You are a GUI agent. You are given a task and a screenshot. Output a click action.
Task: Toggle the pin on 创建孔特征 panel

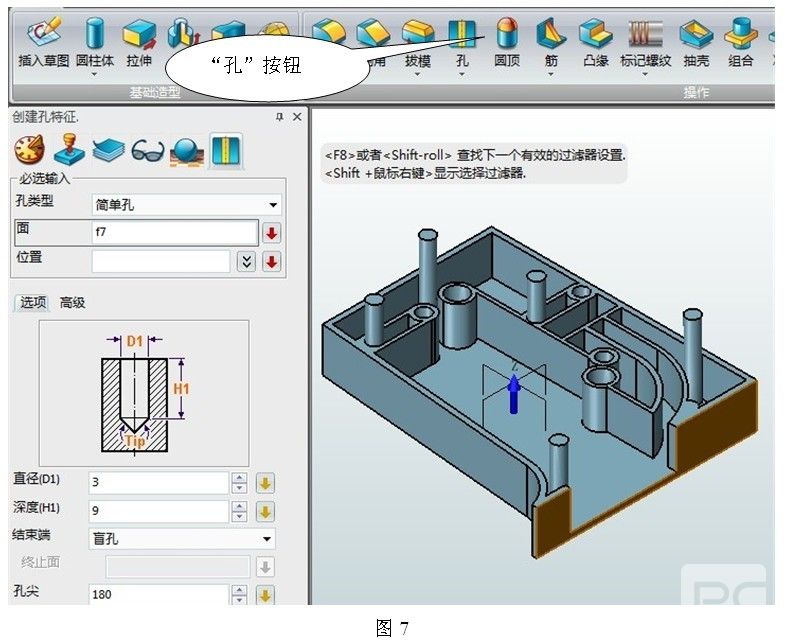coord(279,117)
